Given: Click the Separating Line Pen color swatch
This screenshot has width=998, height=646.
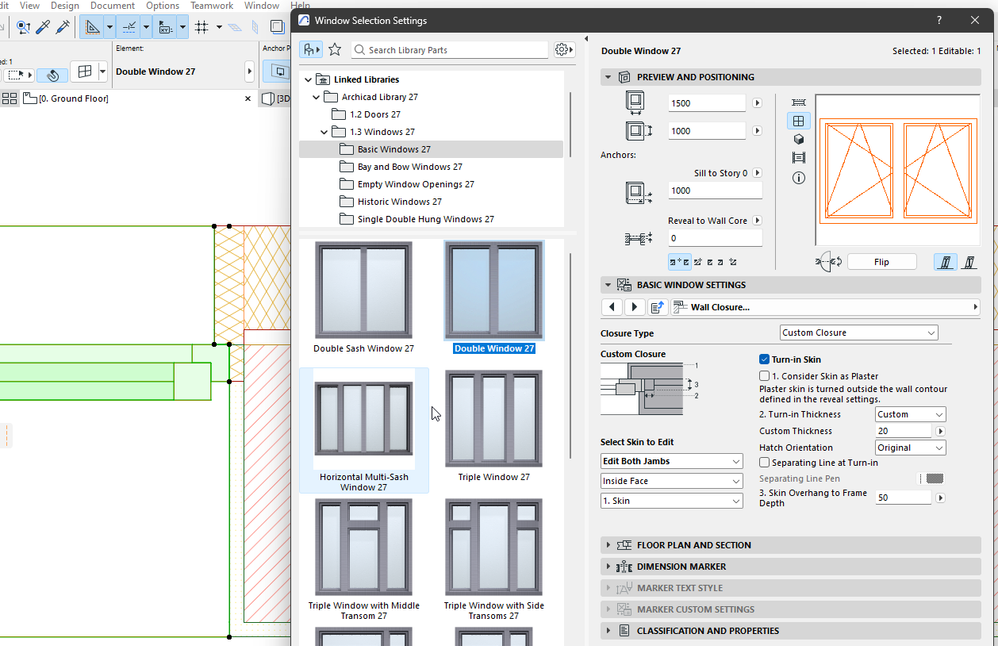Looking at the screenshot, I should coord(934,479).
